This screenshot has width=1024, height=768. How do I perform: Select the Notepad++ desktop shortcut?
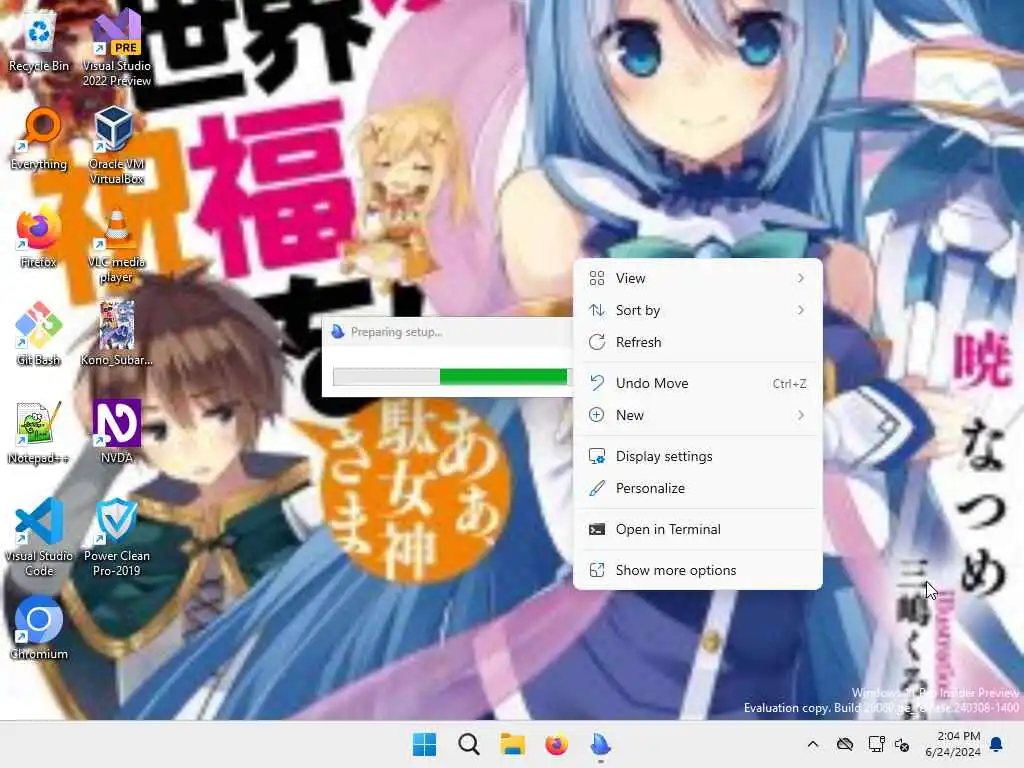coord(39,433)
